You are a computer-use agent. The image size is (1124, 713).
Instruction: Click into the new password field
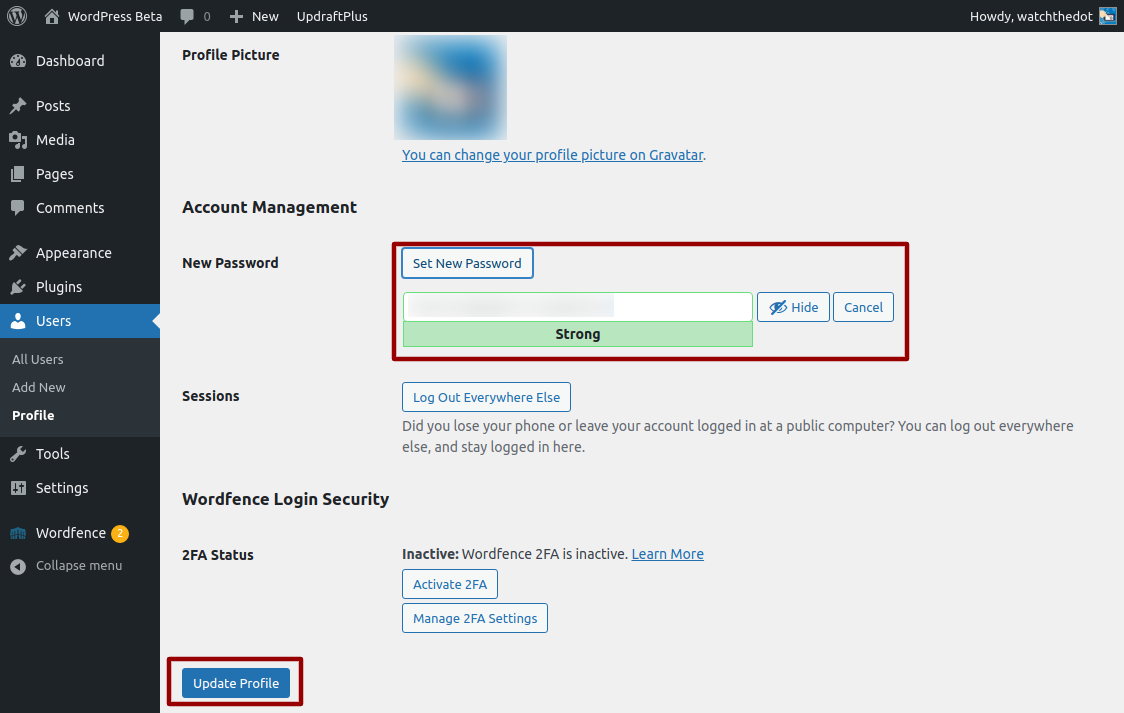577,306
